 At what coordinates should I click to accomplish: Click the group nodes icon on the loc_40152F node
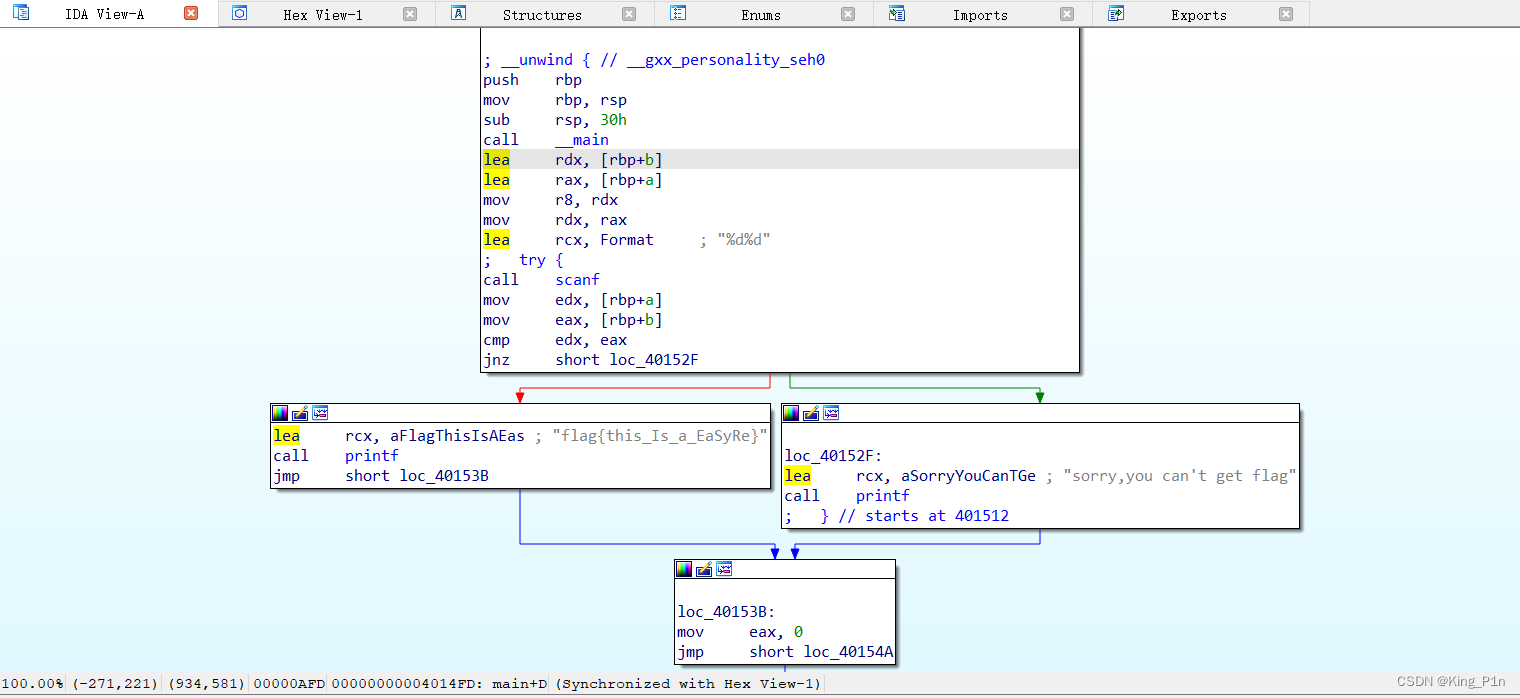[831, 413]
